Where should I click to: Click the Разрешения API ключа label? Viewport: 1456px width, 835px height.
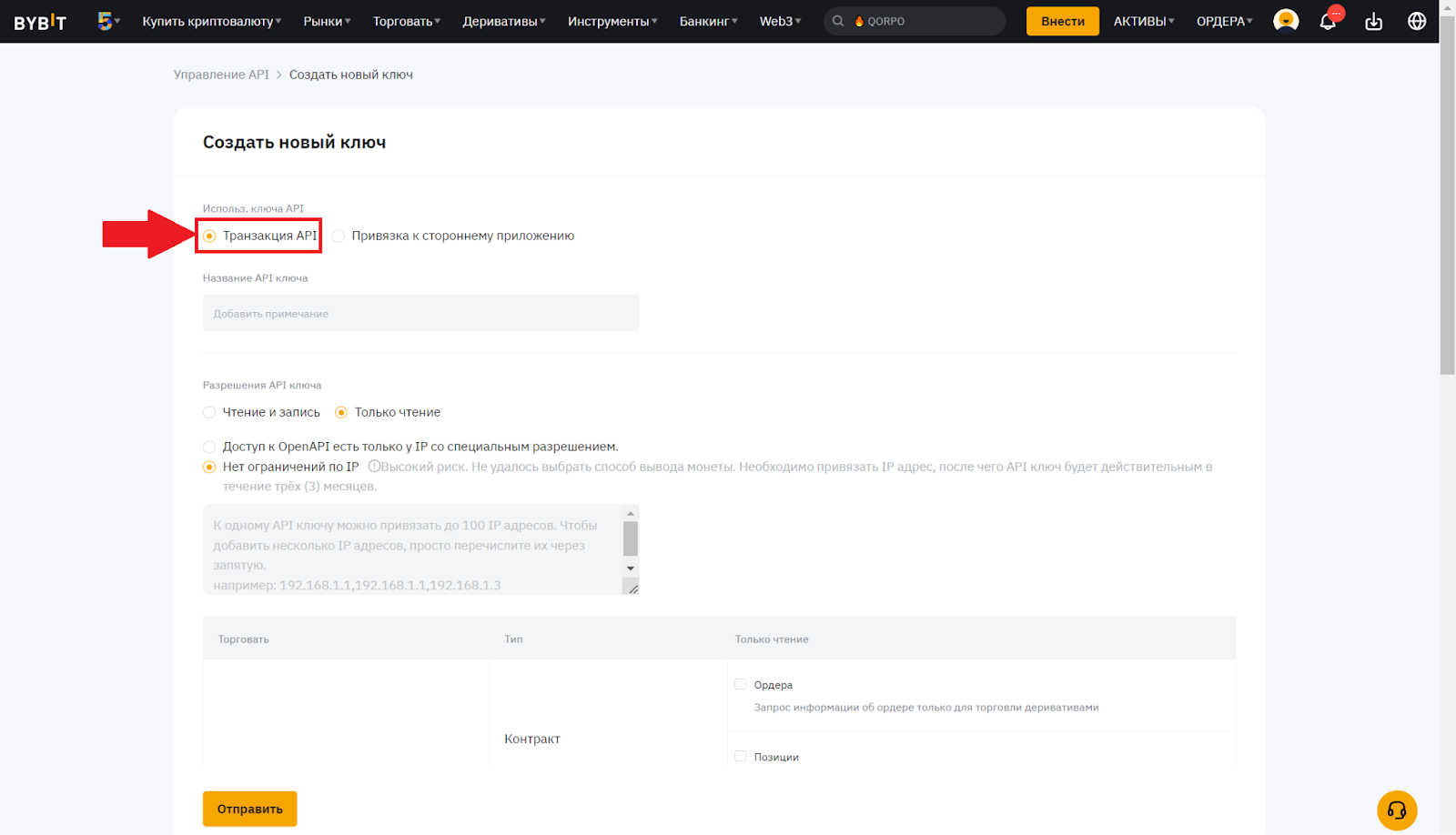(x=262, y=385)
